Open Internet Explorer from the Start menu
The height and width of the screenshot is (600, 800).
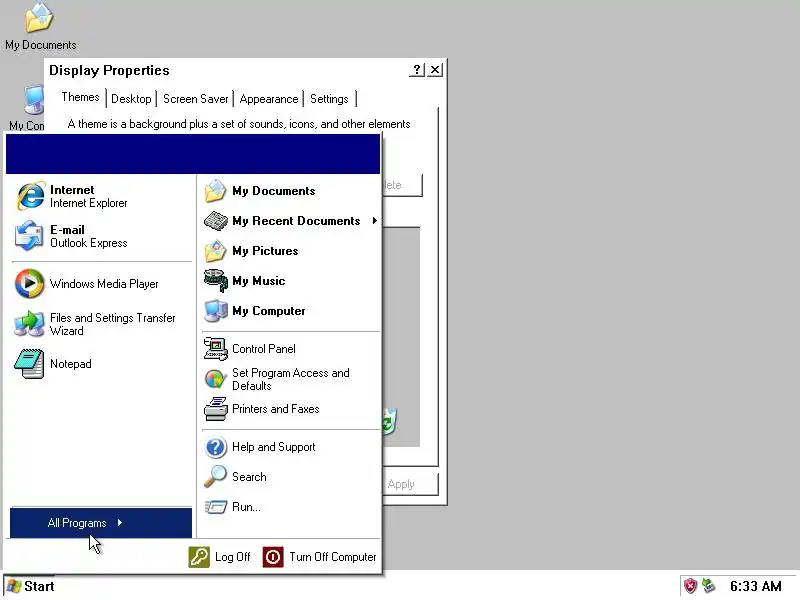coord(101,196)
